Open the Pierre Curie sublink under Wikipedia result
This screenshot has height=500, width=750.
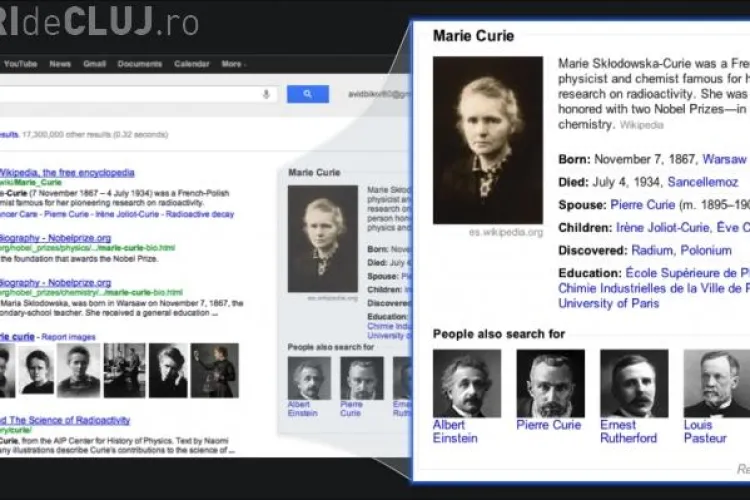pos(66,214)
